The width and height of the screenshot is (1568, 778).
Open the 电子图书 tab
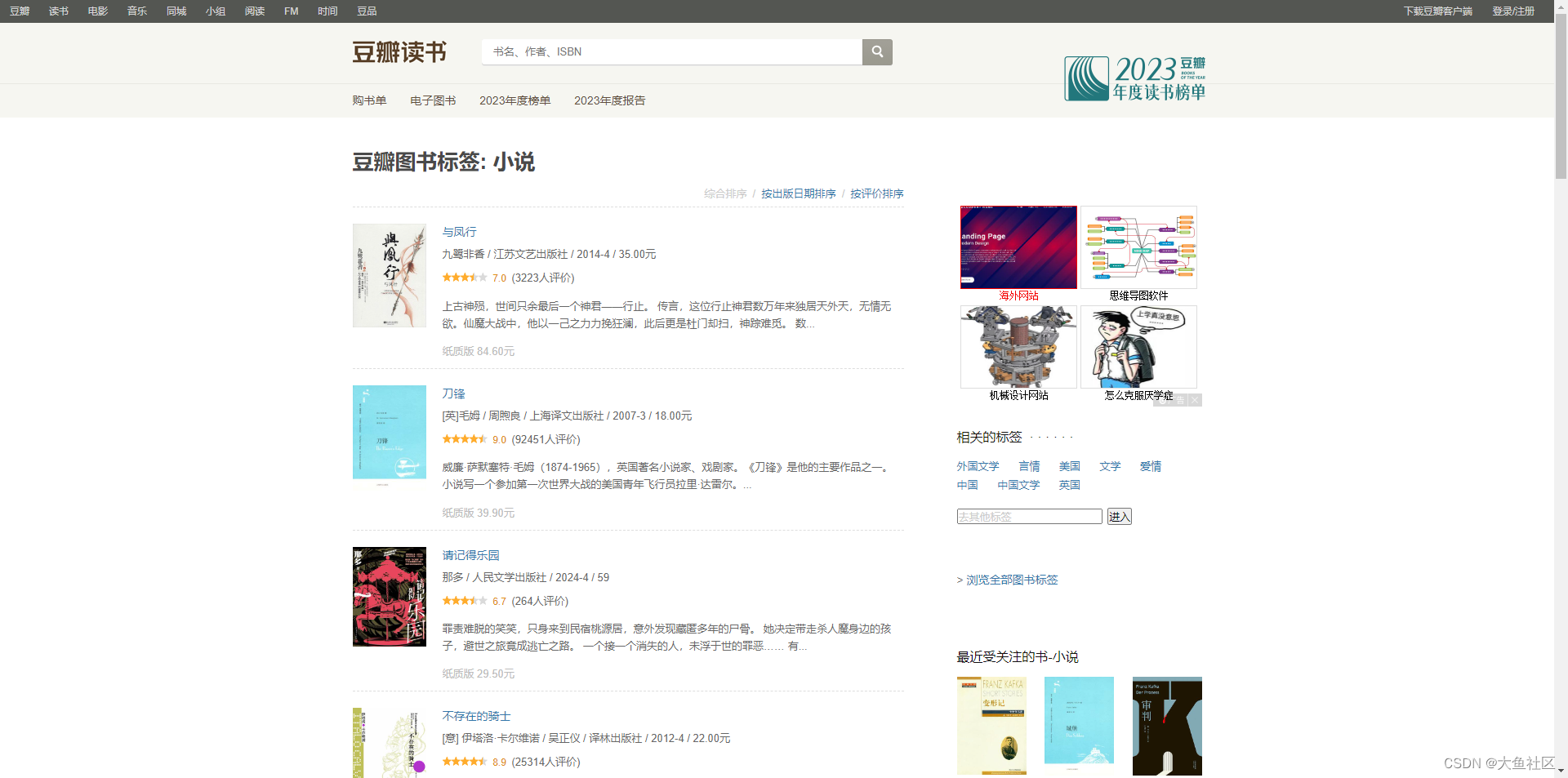pyautogui.click(x=433, y=100)
